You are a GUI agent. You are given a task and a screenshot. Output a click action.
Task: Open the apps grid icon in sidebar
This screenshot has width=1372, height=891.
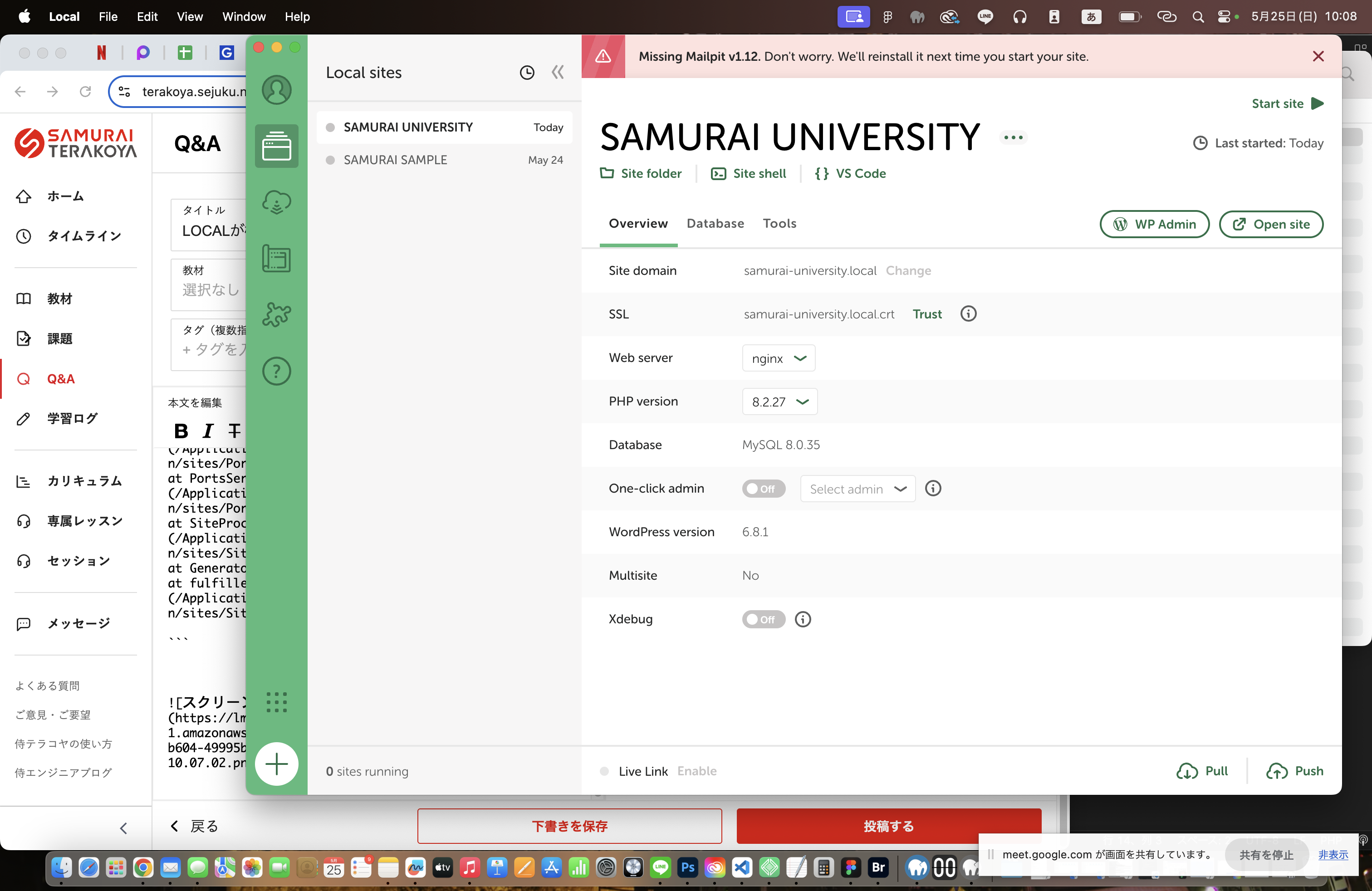277,702
